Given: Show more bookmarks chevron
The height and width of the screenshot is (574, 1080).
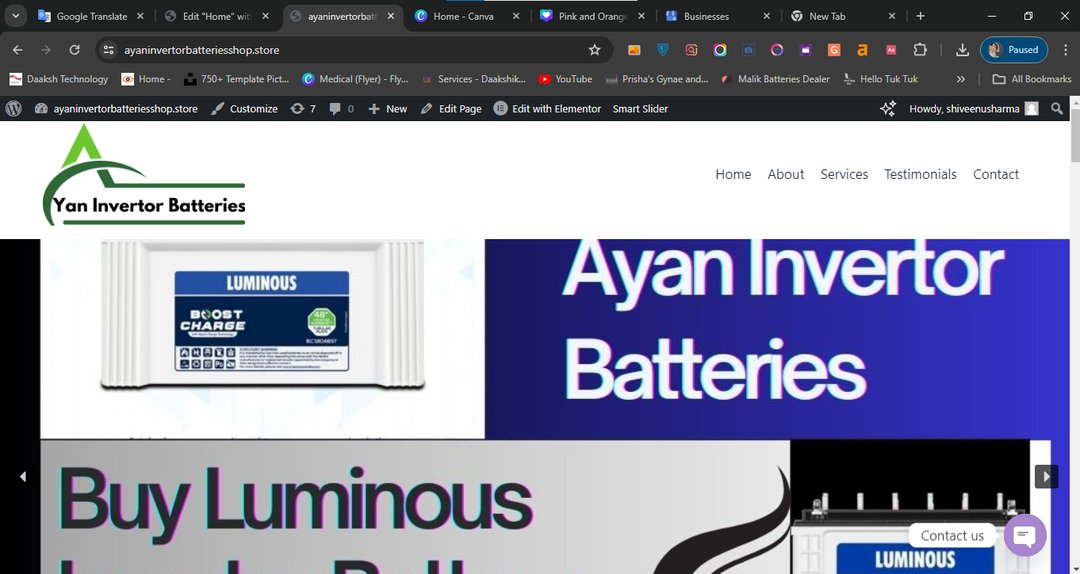Looking at the screenshot, I should [x=961, y=79].
